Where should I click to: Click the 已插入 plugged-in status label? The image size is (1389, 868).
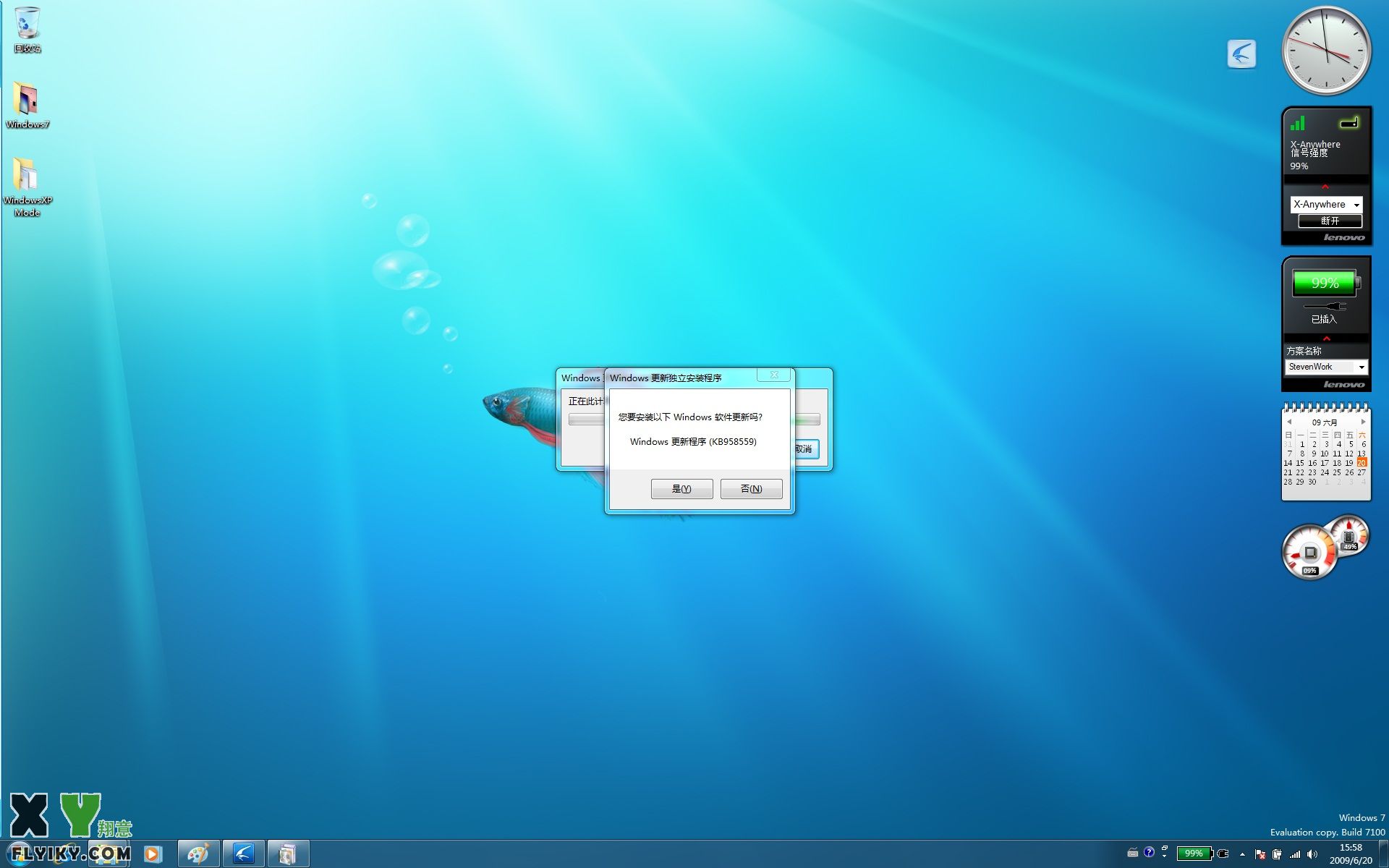1324,319
